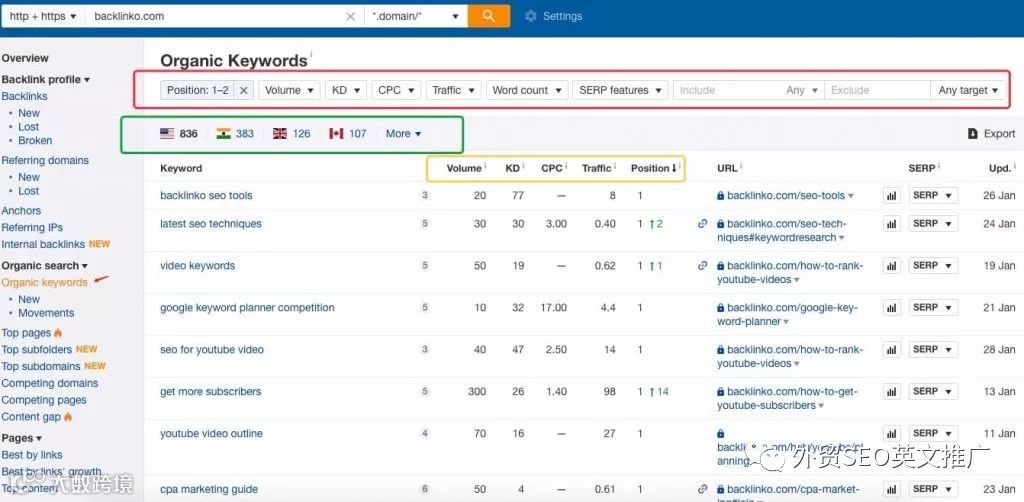Open the Any target dropdown
The image size is (1024, 502).
(968, 90)
